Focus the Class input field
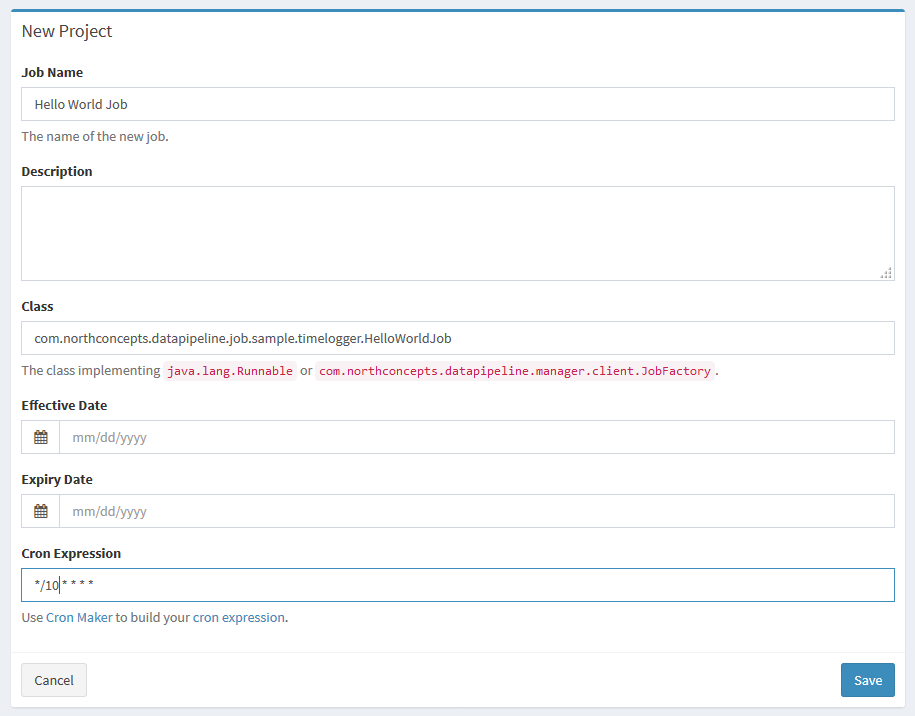 pyautogui.click(x=458, y=338)
